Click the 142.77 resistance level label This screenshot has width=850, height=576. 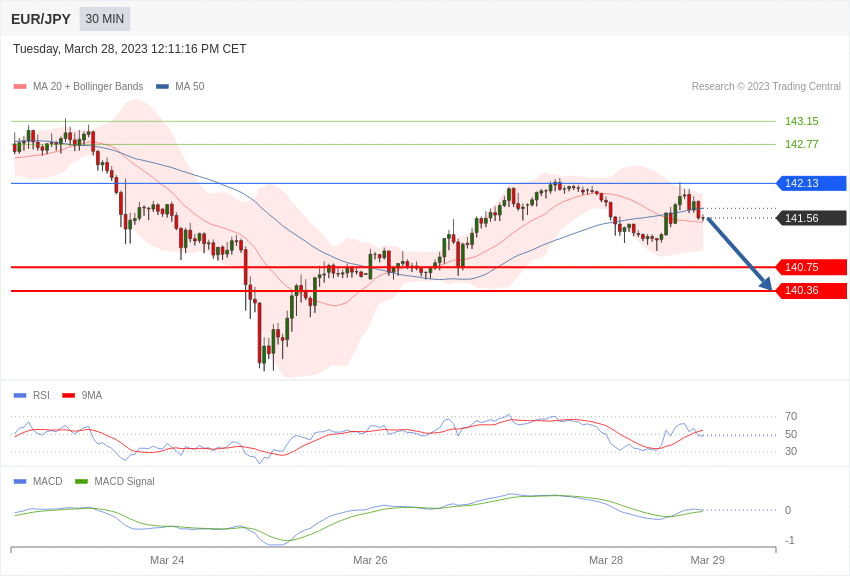[802, 144]
